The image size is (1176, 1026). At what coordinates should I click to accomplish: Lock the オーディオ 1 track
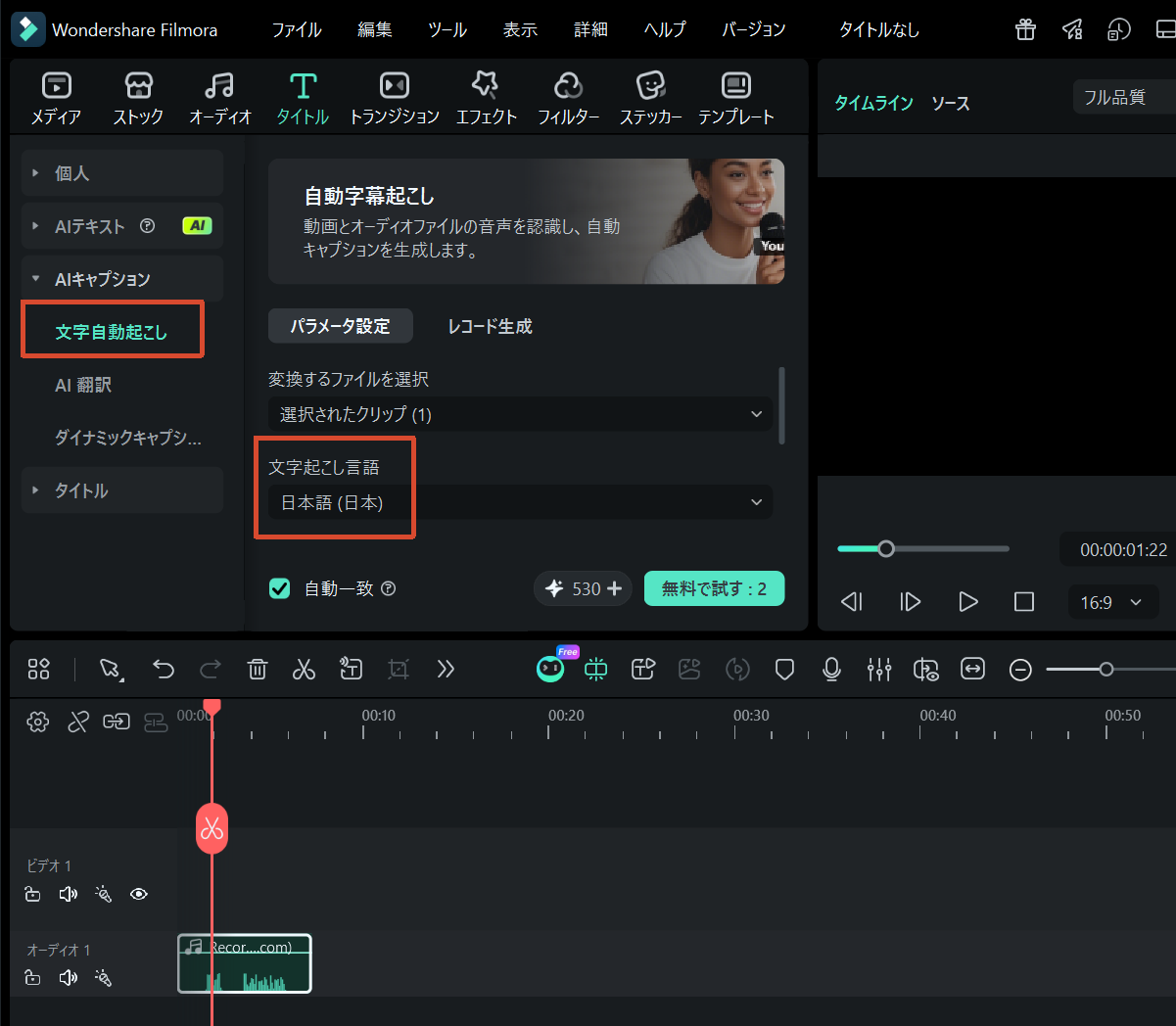click(32, 977)
